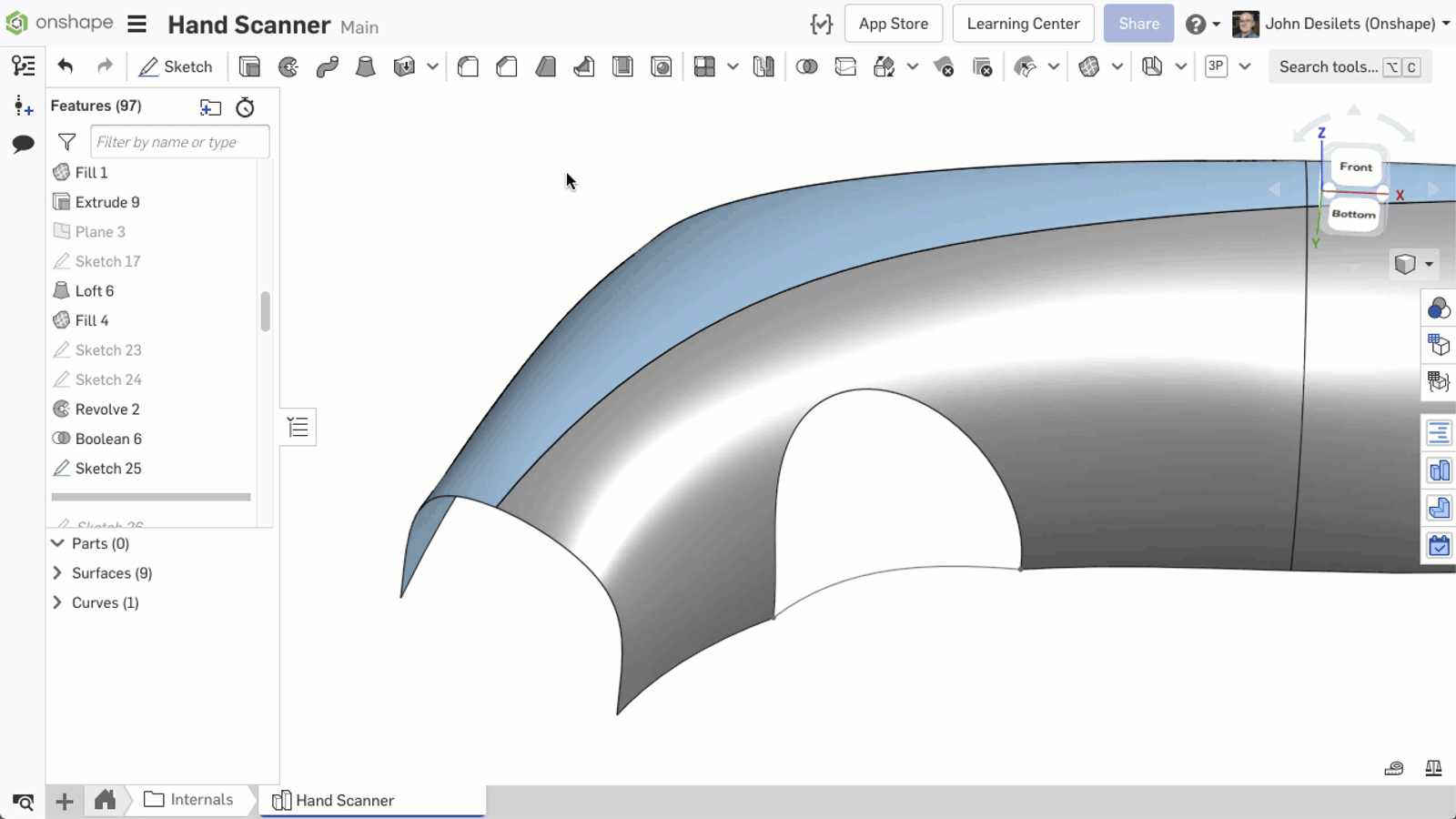This screenshot has height=819, width=1456.
Task: Select the Extrude tool in toolbar
Action: [x=249, y=66]
